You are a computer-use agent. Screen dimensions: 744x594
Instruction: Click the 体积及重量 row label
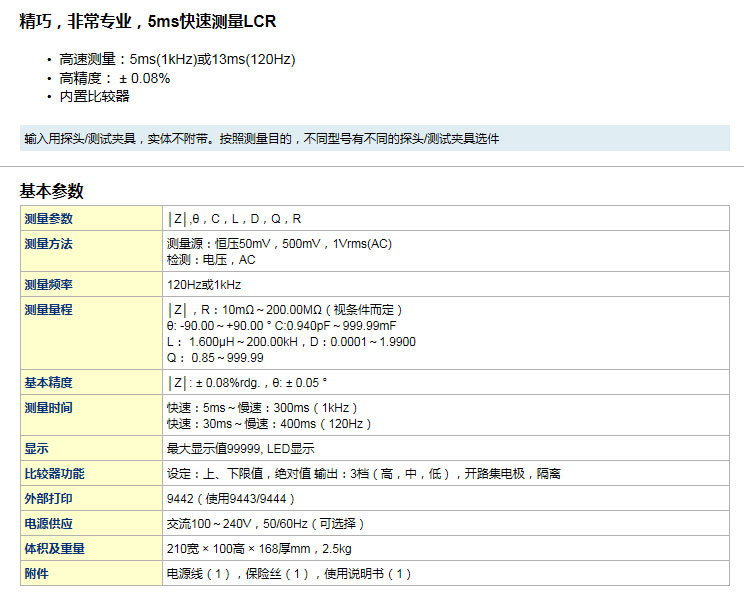pyautogui.click(x=55, y=549)
